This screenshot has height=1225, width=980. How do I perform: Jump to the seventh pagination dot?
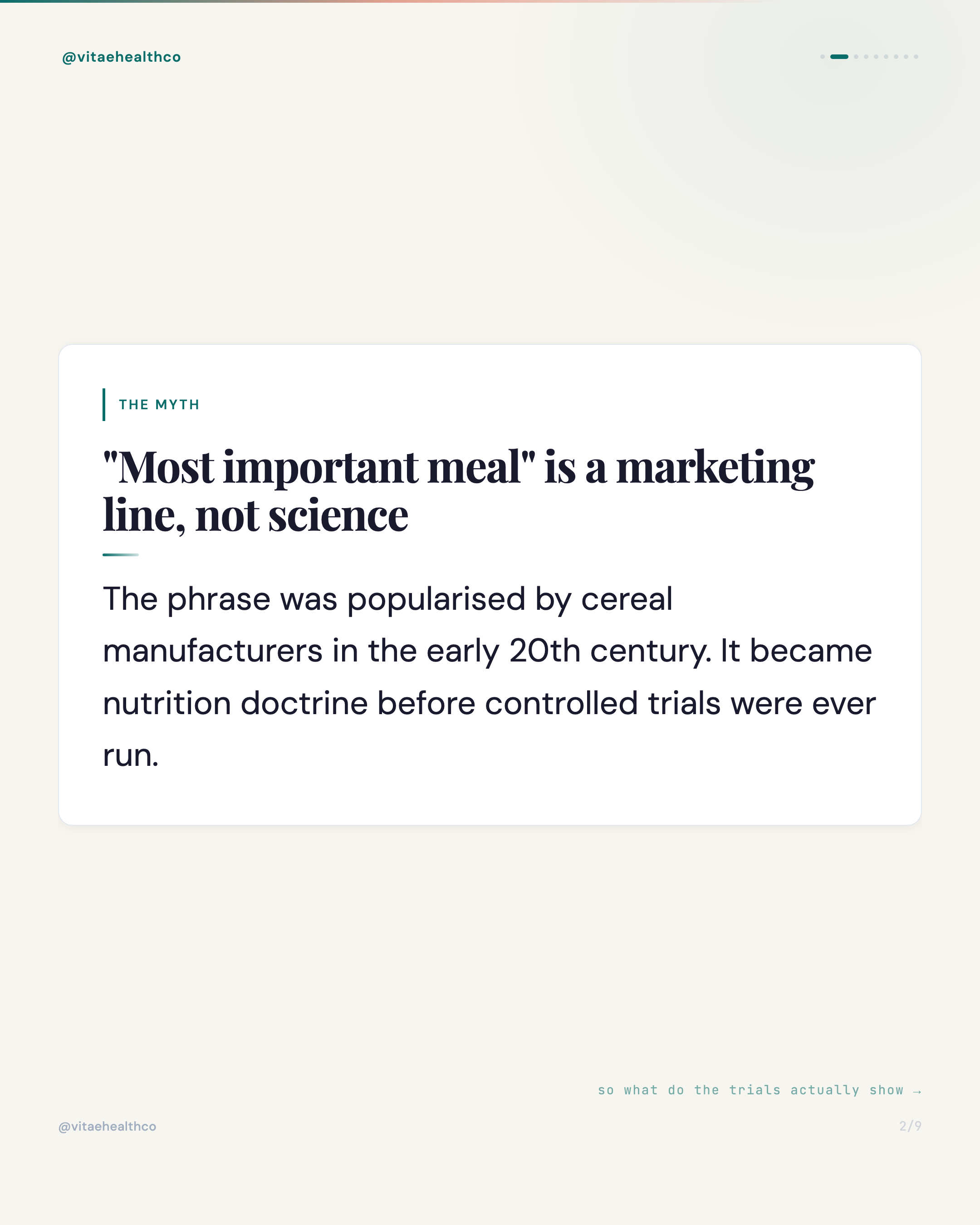[x=896, y=57]
